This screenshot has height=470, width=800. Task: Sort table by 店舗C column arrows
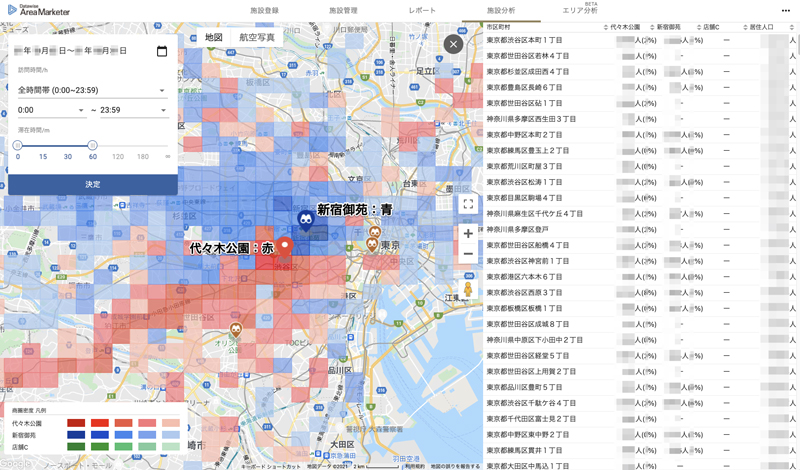pos(744,27)
